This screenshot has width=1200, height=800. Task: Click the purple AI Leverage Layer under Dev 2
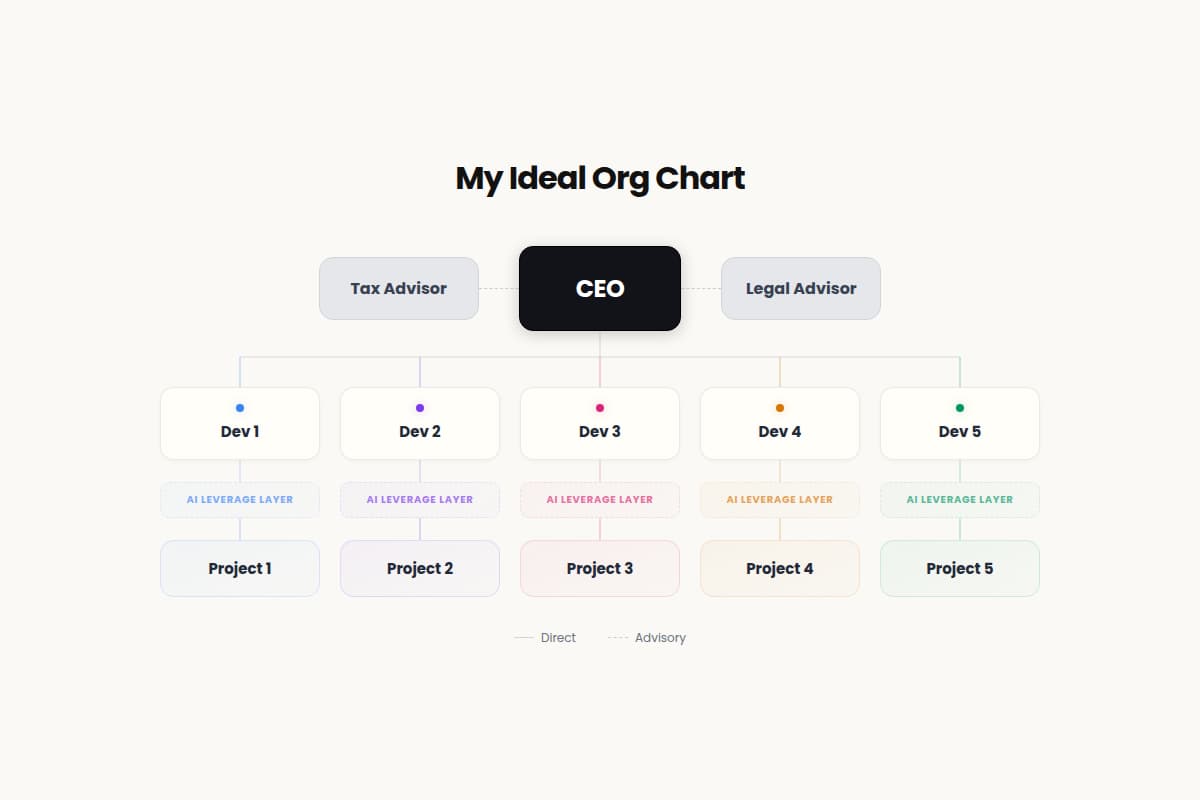(x=420, y=499)
